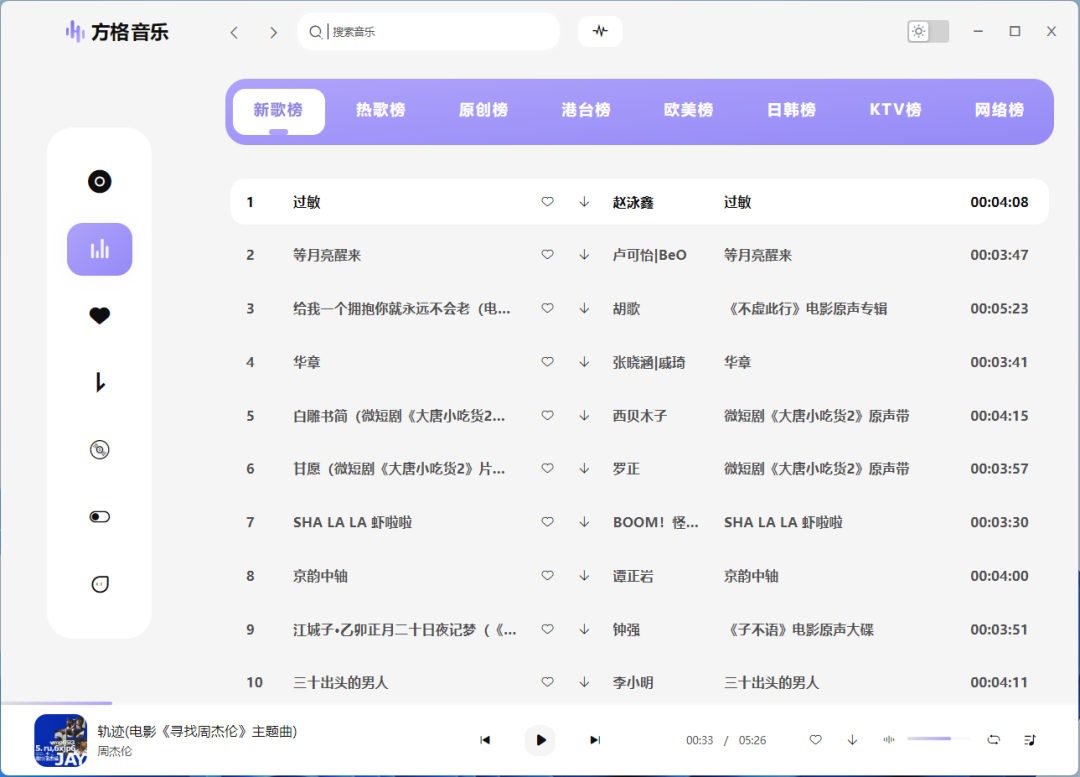The image size is (1080, 777).
Task: Skip to the next track
Action: coord(595,740)
